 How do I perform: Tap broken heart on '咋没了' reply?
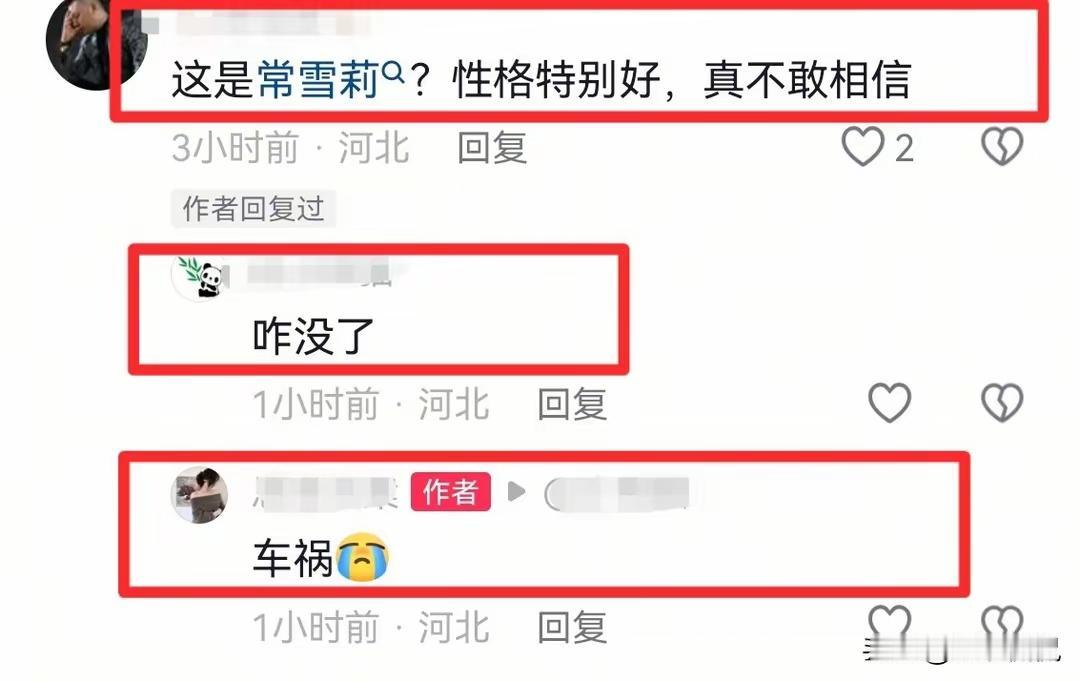1002,403
